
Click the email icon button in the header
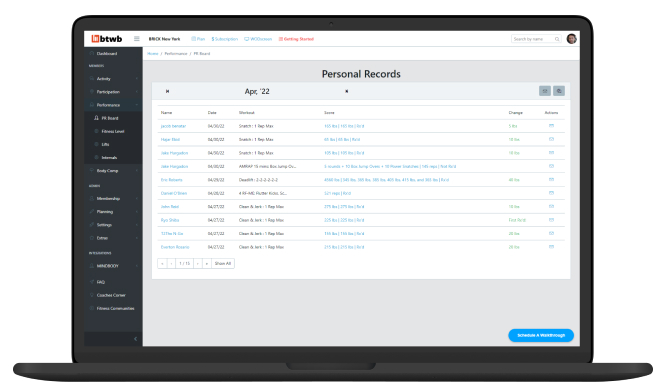click(x=545, y=91)
